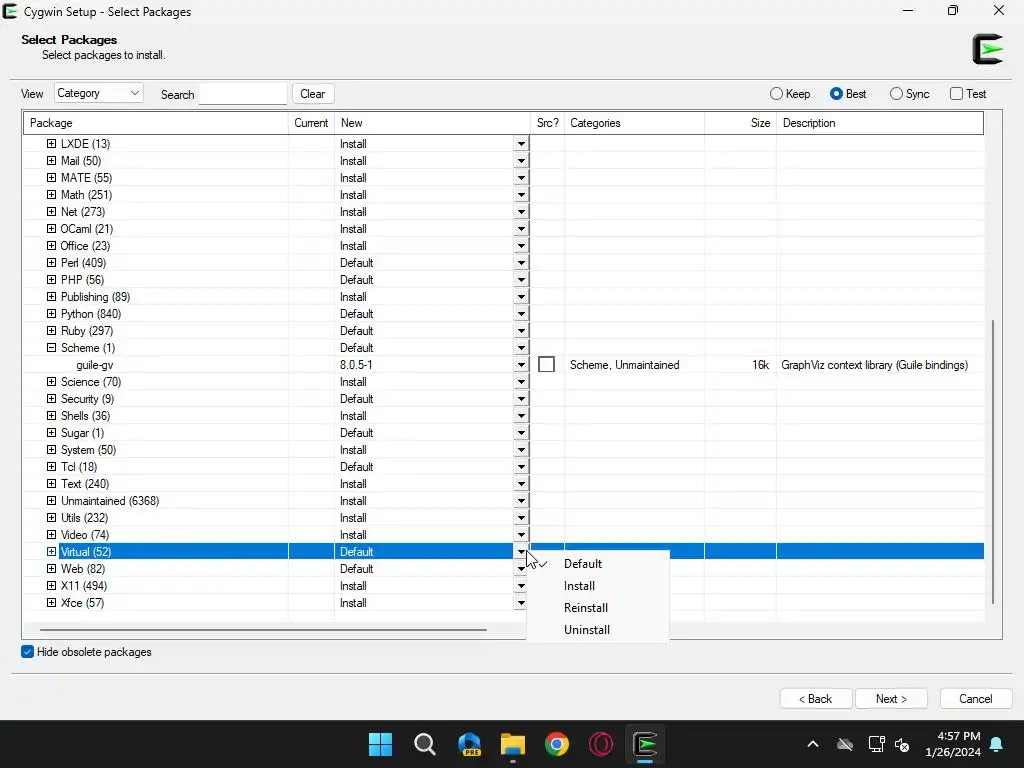Expand the Video (74) category

click(x=52, y=534)
